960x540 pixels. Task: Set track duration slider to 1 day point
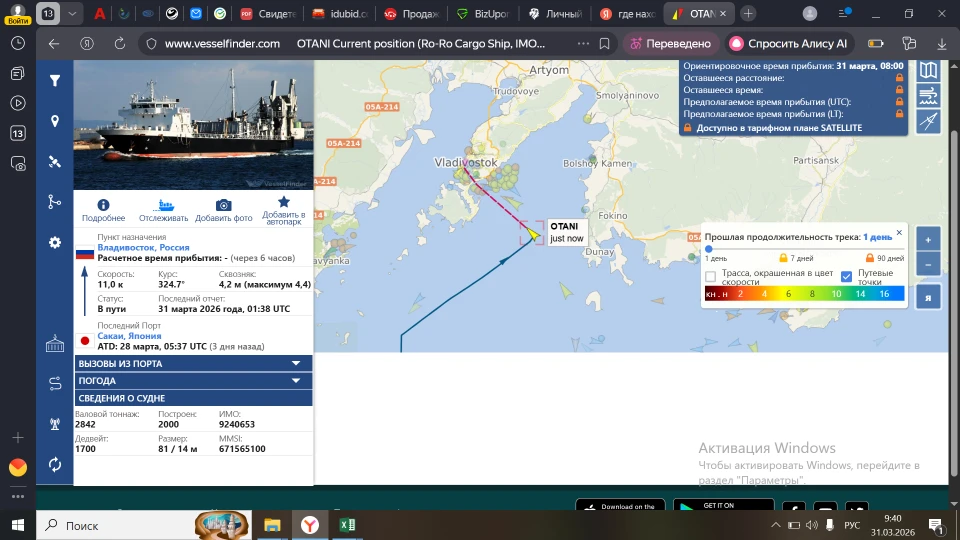tap(709, 249)
